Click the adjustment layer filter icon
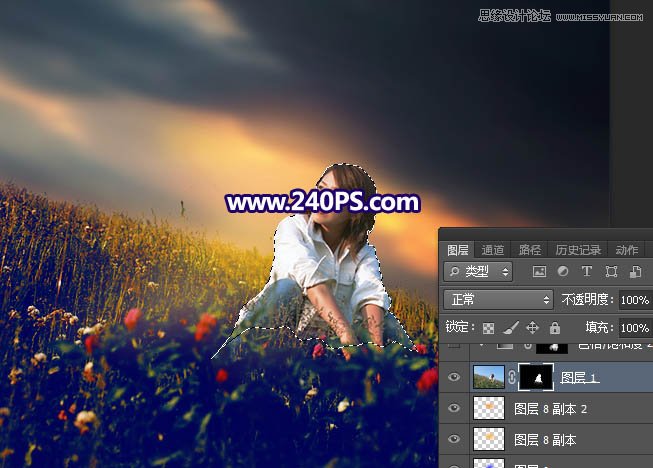Screen dimensions: 653x468 coord(562,271)
